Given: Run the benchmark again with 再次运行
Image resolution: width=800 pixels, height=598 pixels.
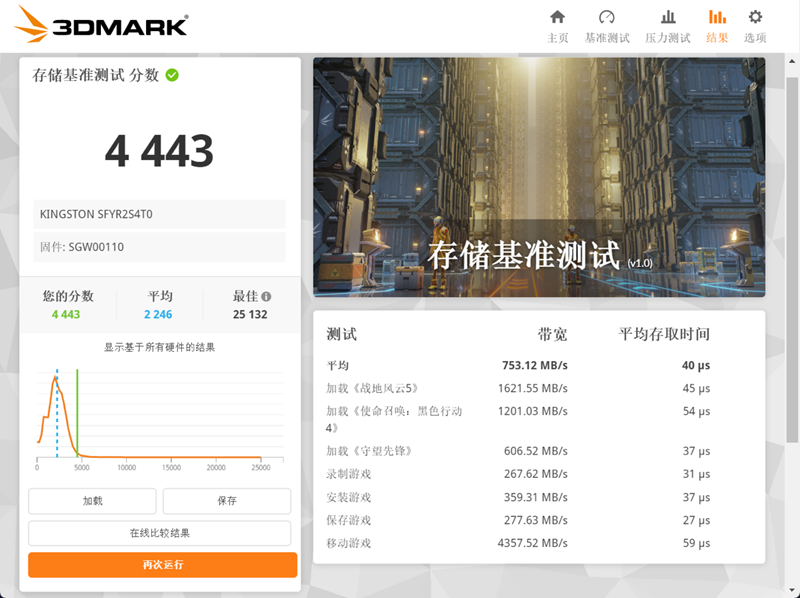Looking at the screenshot, I should pos(163,565).
